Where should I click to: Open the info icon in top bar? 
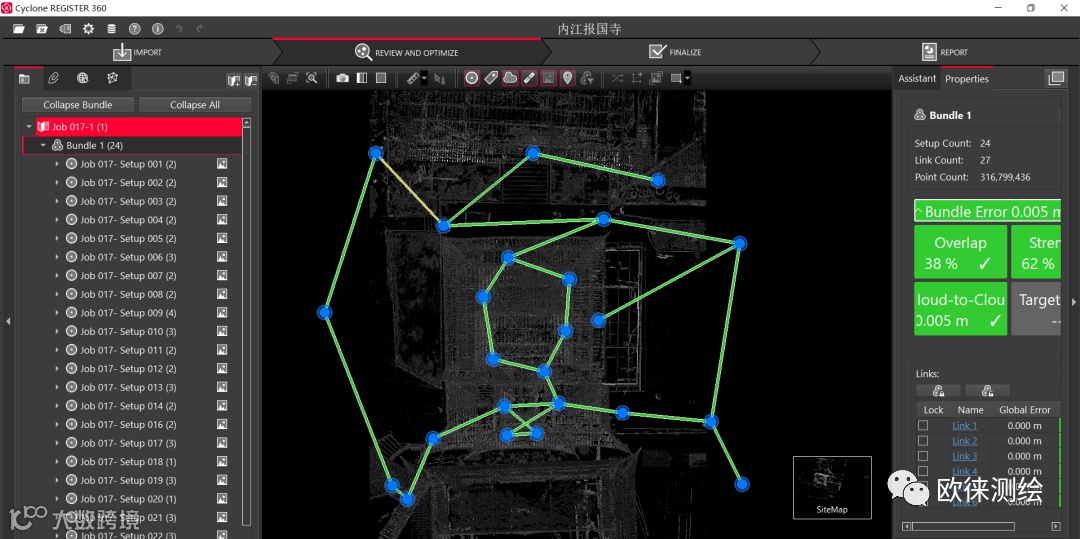[x=158, y=29]
